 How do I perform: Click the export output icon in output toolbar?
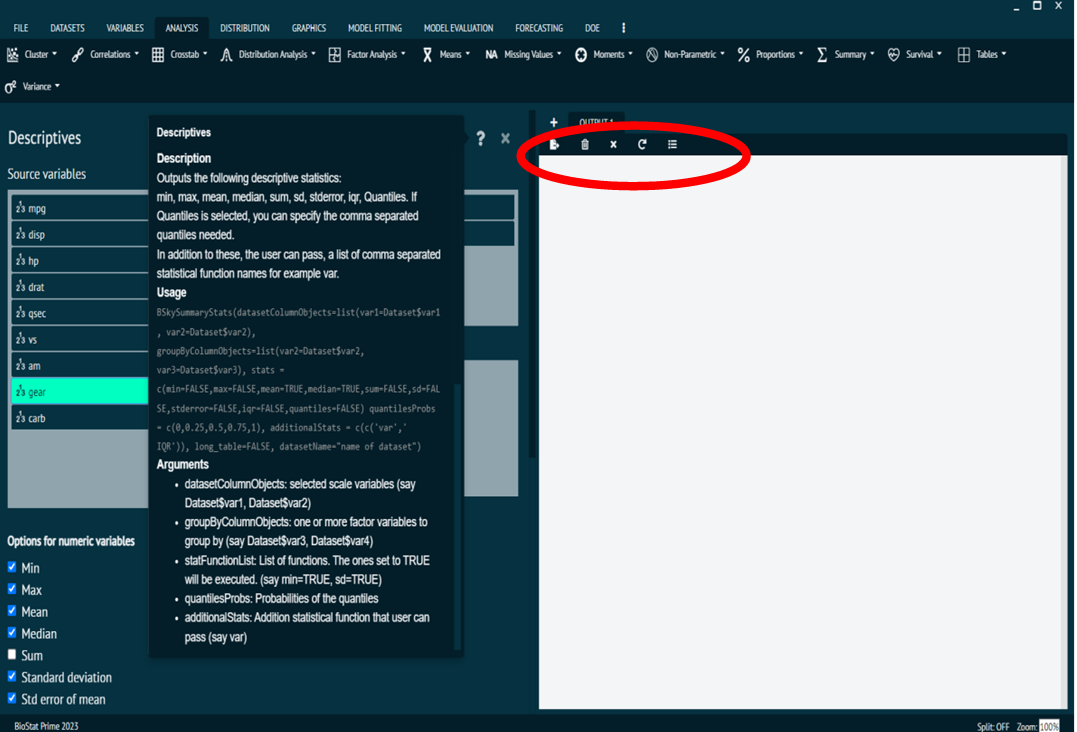tap(554, 144)
